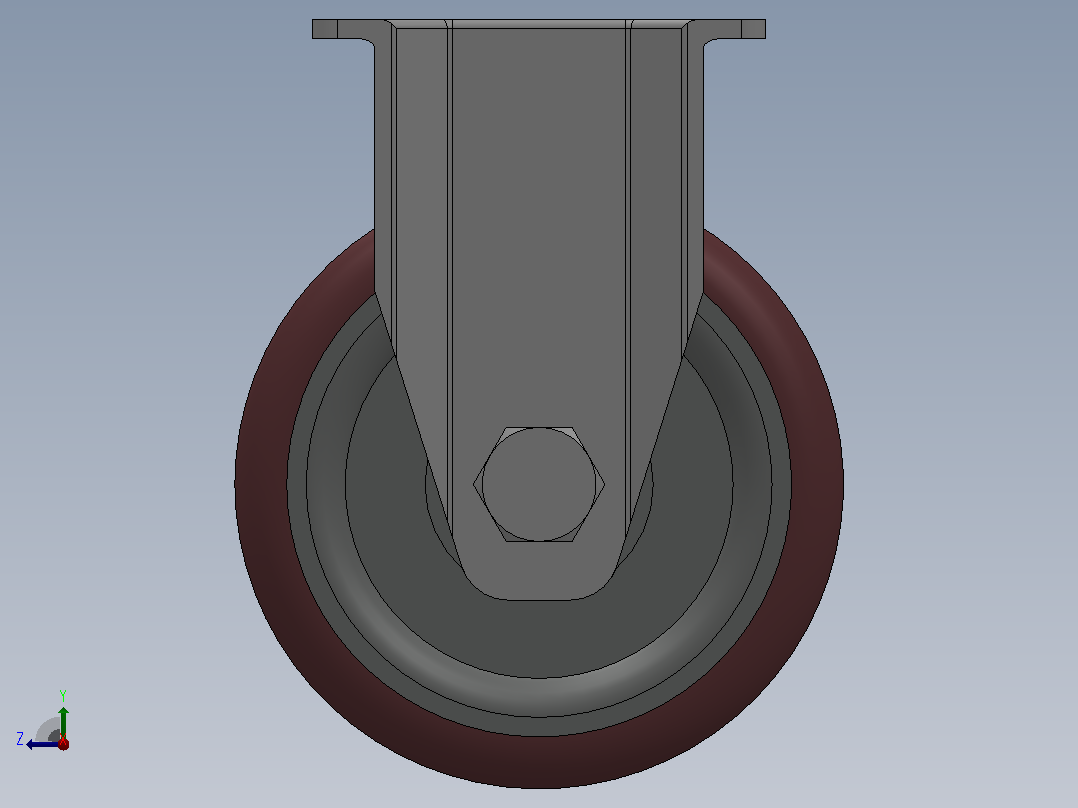The image size is (1078, 808).
Task: Select the caster's top mounting plate
Action: [x=539, y=28]
